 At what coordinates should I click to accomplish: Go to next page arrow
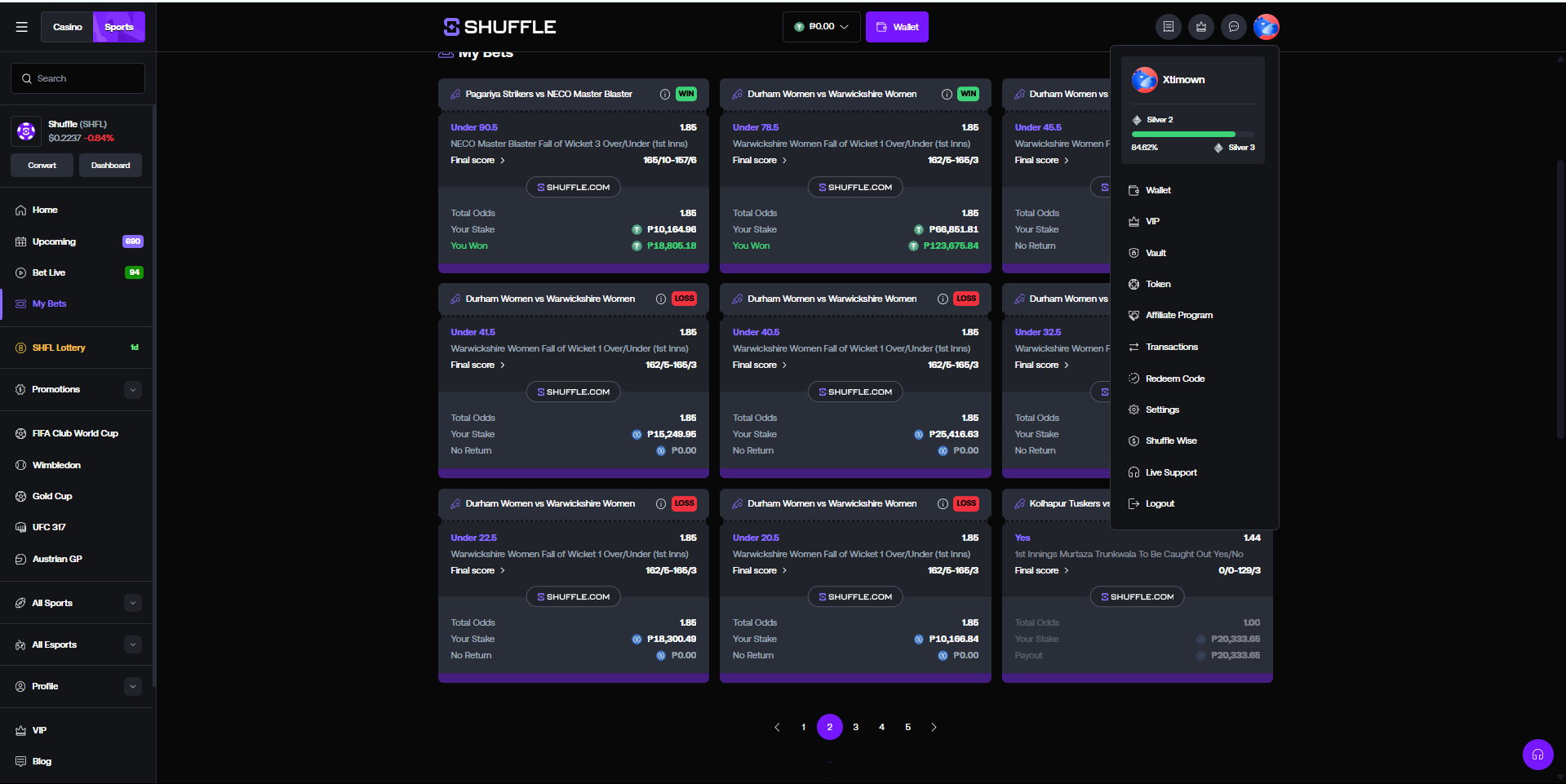coord(934,727)
